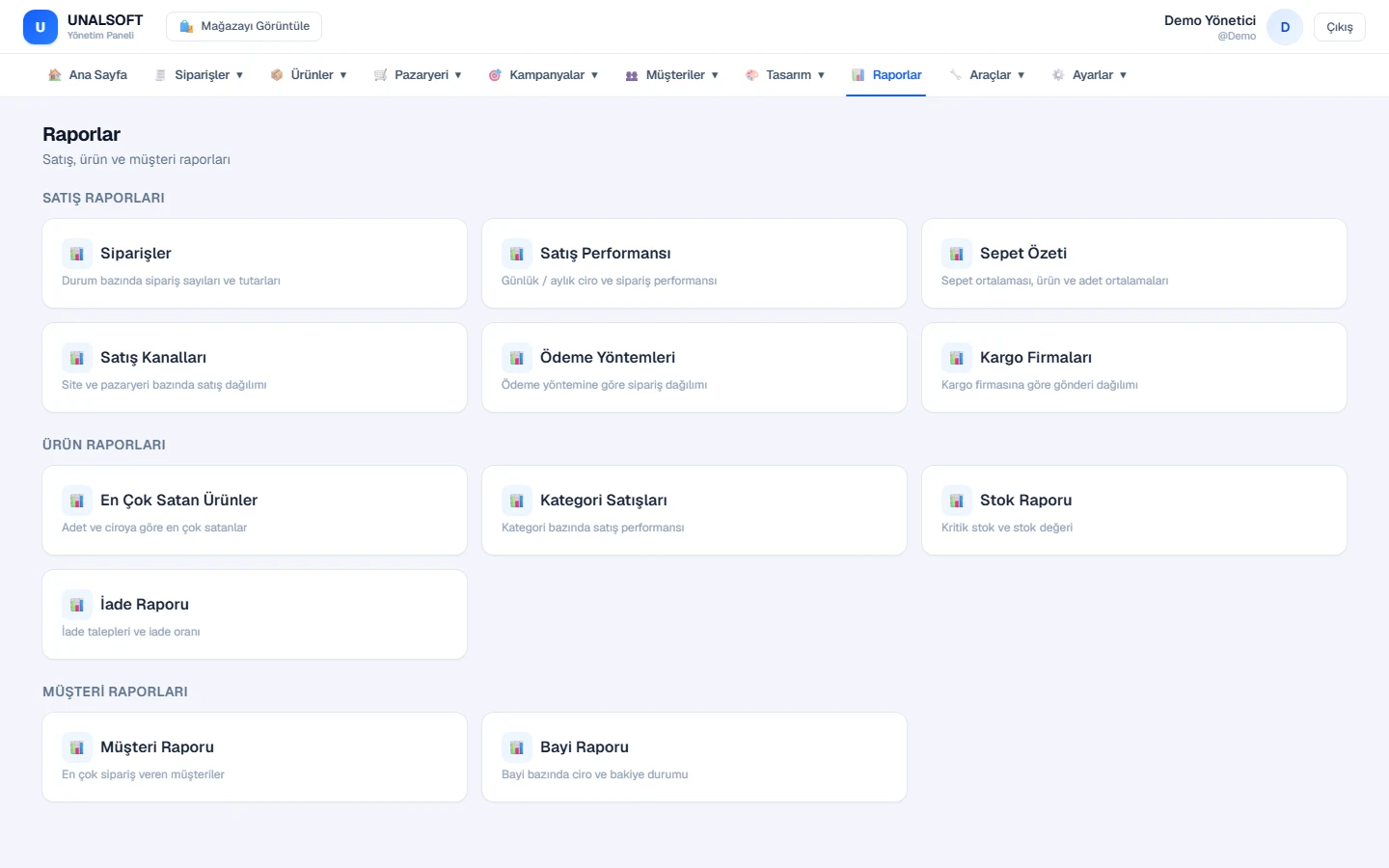Open the Tasarım menu label
Screen dimensions: 1389x868
coord(788,75)
